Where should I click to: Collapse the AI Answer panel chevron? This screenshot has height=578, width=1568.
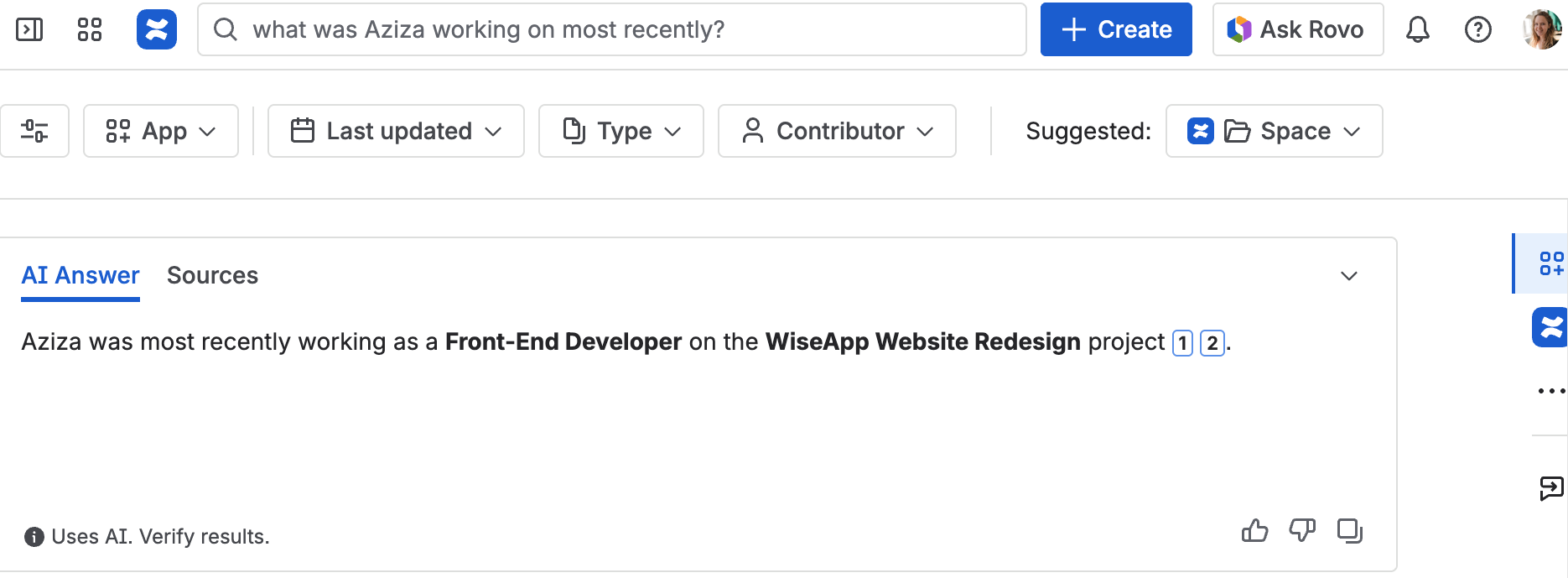coord(1348,276)
